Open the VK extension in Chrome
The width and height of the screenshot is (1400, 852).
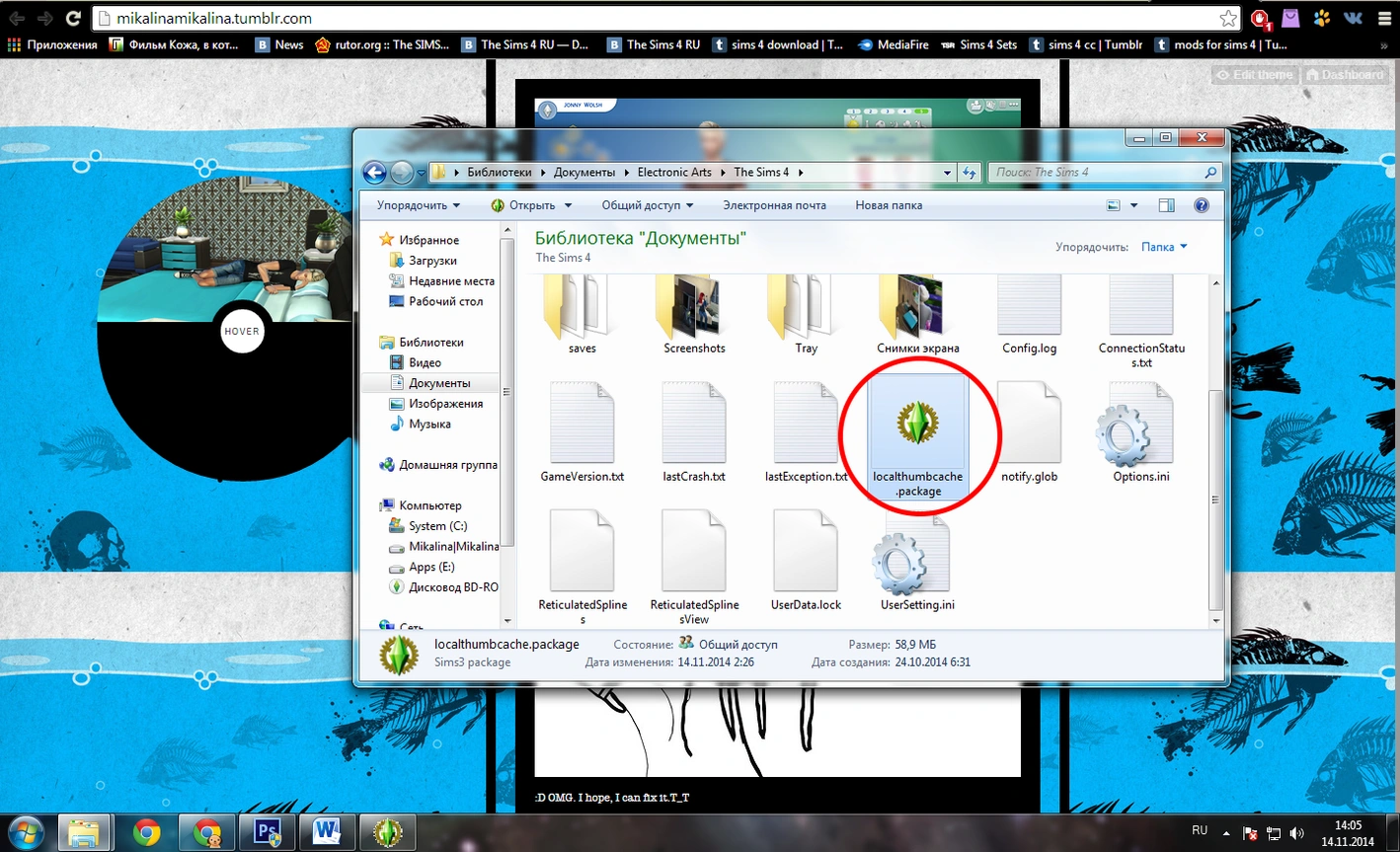pos(1353,18)
